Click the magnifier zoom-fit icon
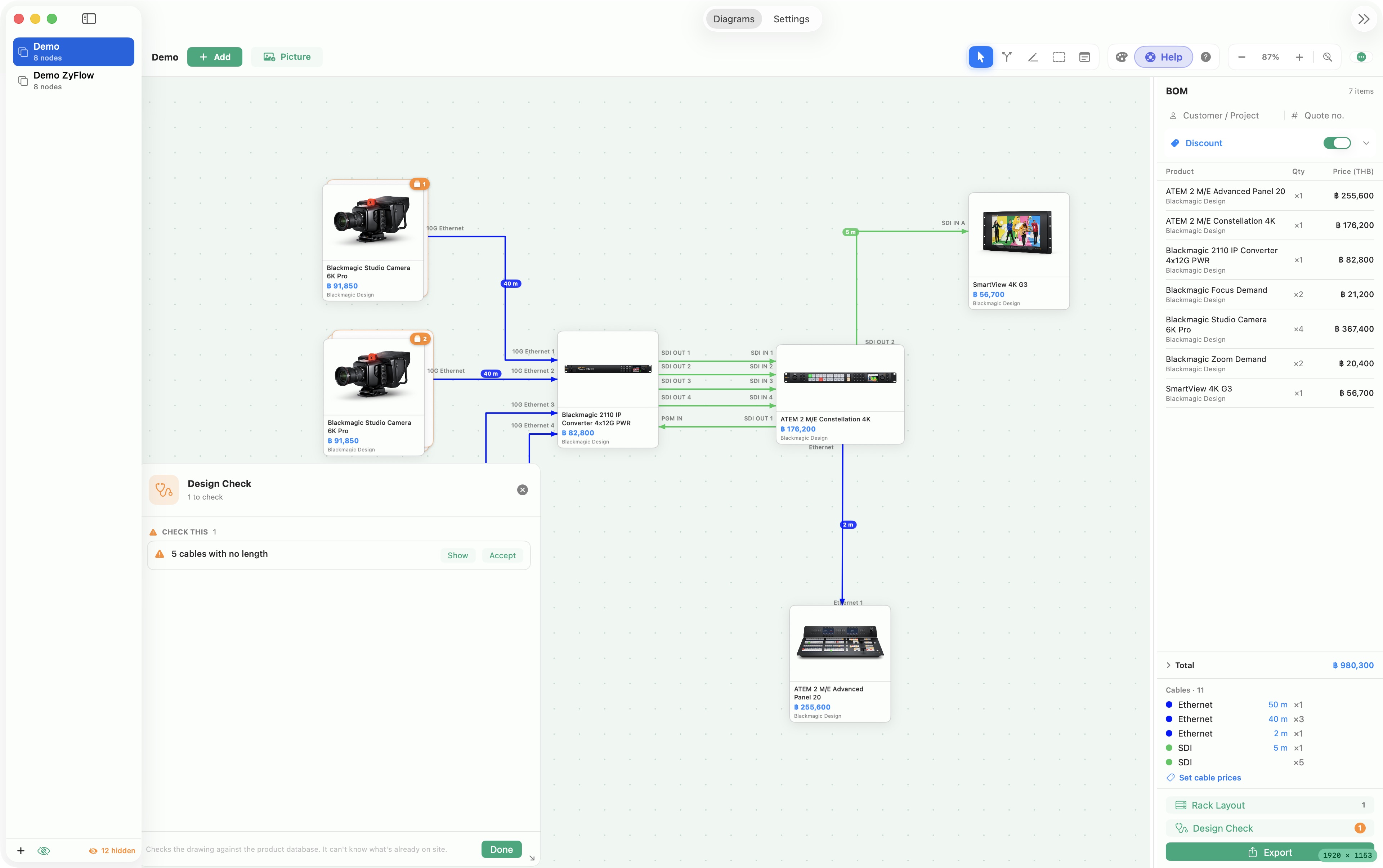1383x868 pixels. point(1327,57)
